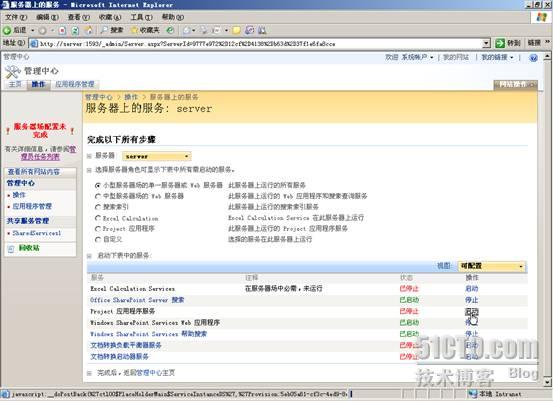Open the 查看 (View) menu
This screenshot has width=553, height=401.
coord(78,17)
